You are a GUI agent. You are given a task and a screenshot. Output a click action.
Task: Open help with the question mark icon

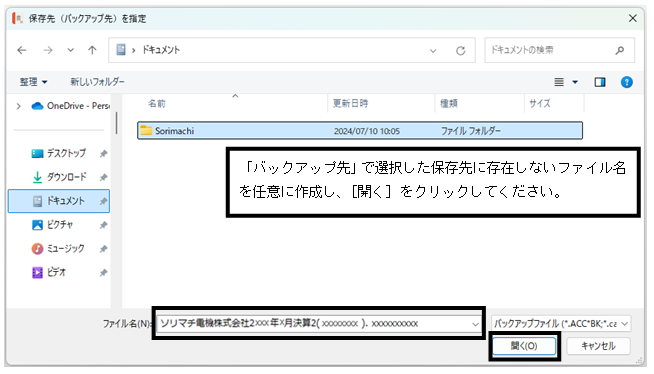[626, 82]
